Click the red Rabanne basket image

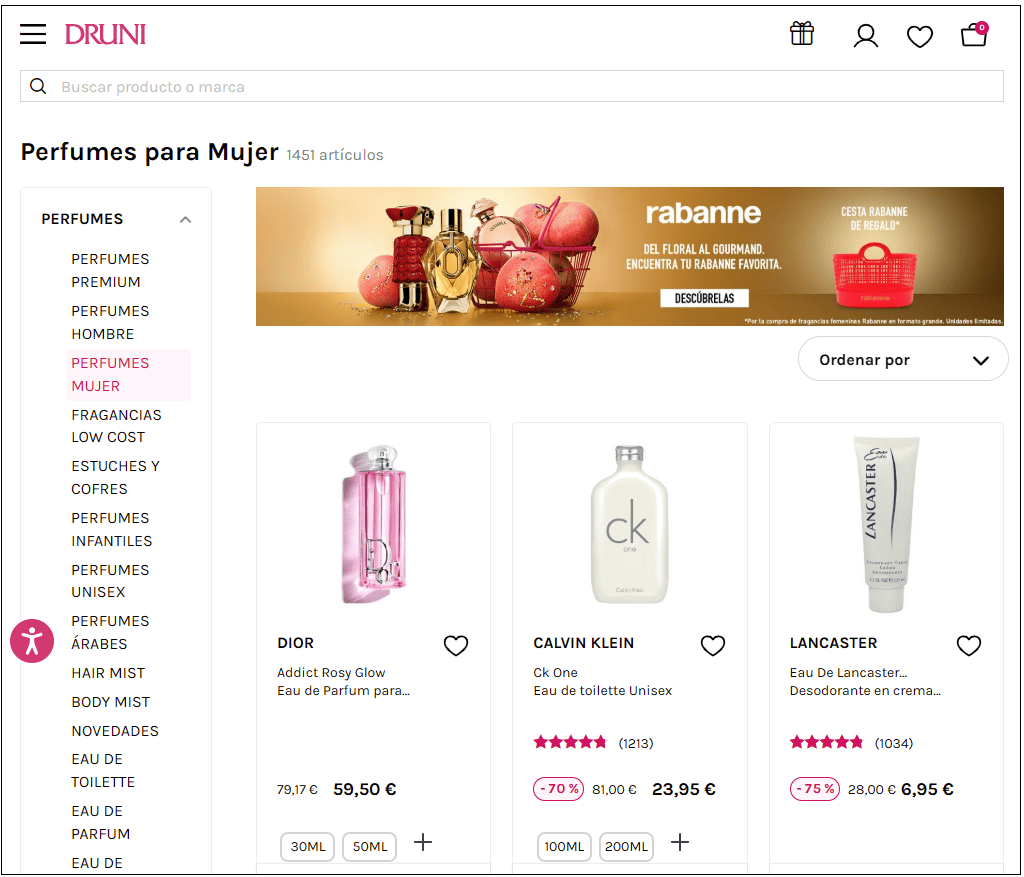874,274
